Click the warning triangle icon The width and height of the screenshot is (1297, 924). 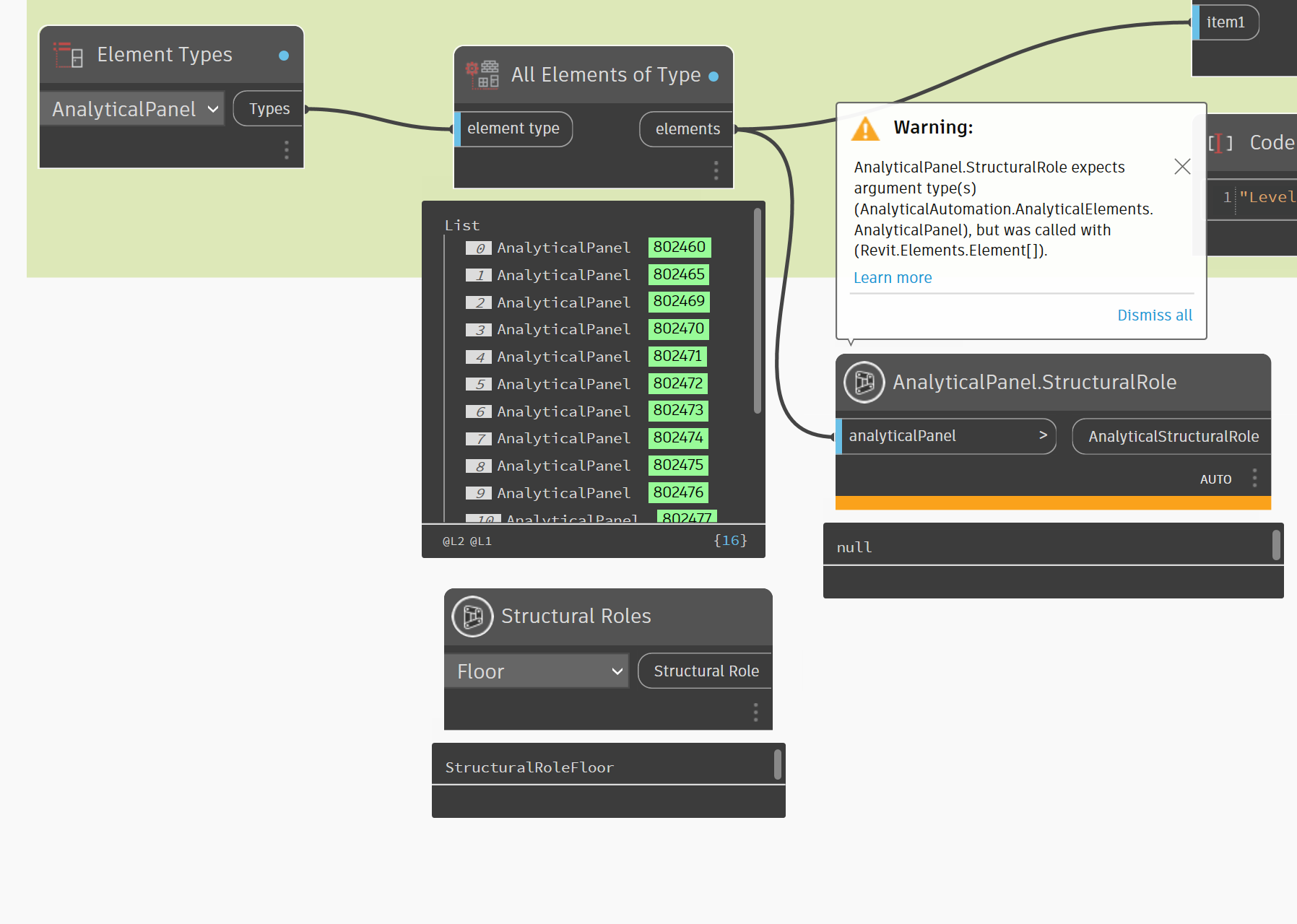pyautogui.click(x=865, y=128)
